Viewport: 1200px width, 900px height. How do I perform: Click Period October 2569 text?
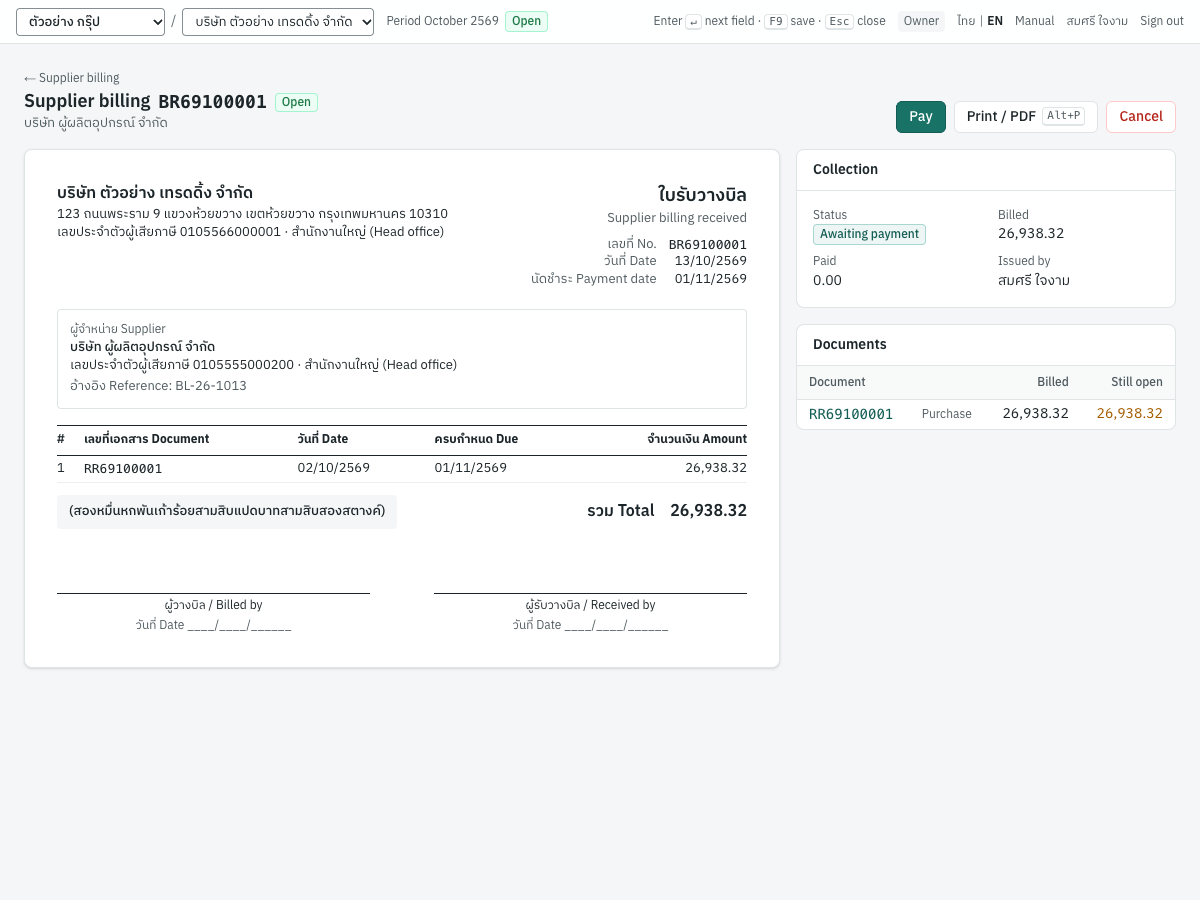point(442,21)
